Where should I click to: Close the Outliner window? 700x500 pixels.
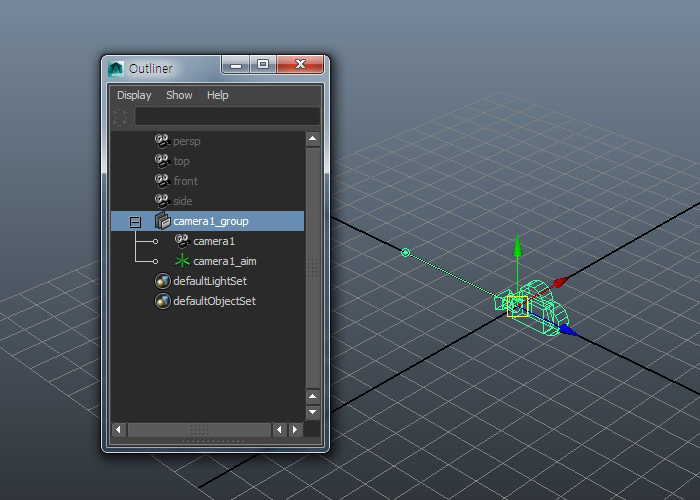(300, 64)
